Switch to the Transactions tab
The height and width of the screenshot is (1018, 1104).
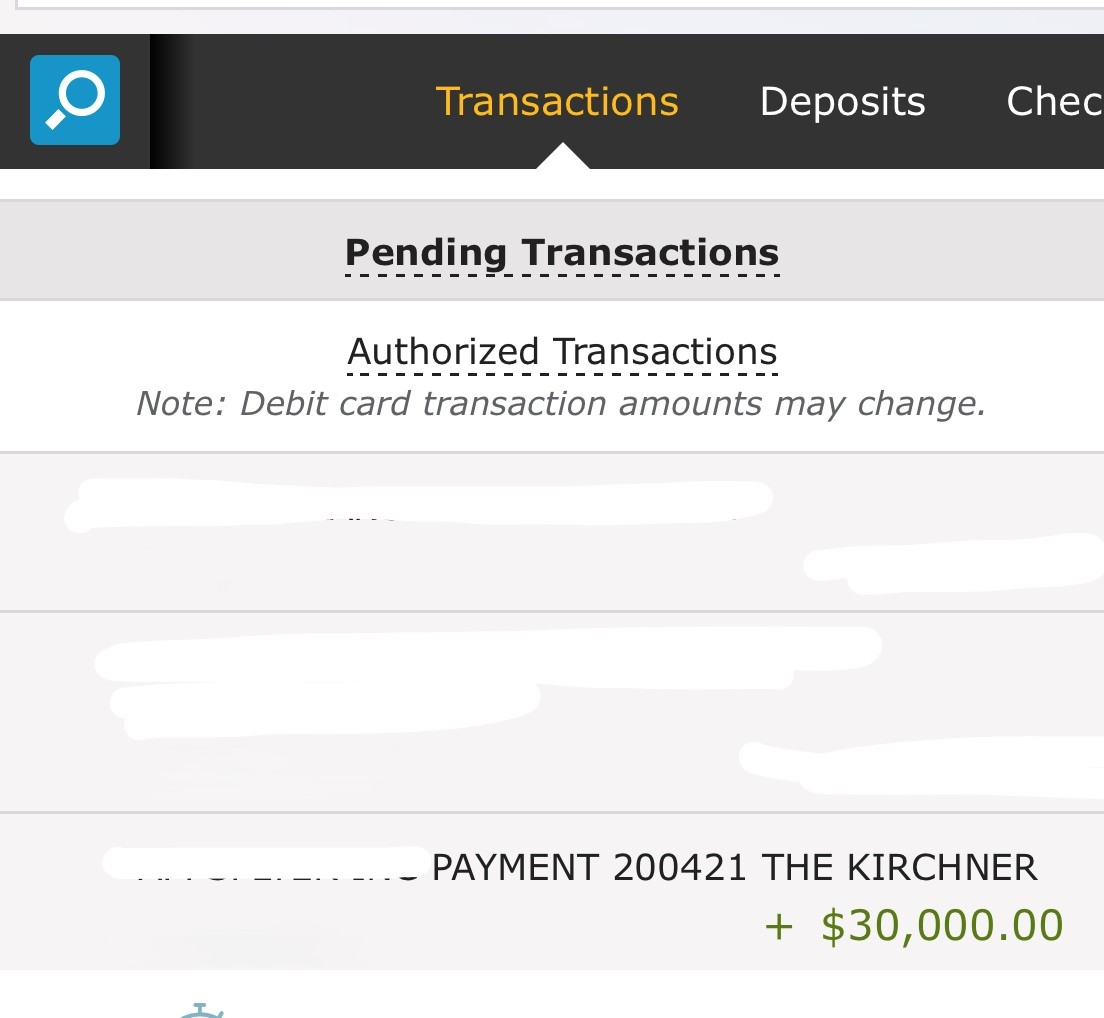[x=557, y=102]
